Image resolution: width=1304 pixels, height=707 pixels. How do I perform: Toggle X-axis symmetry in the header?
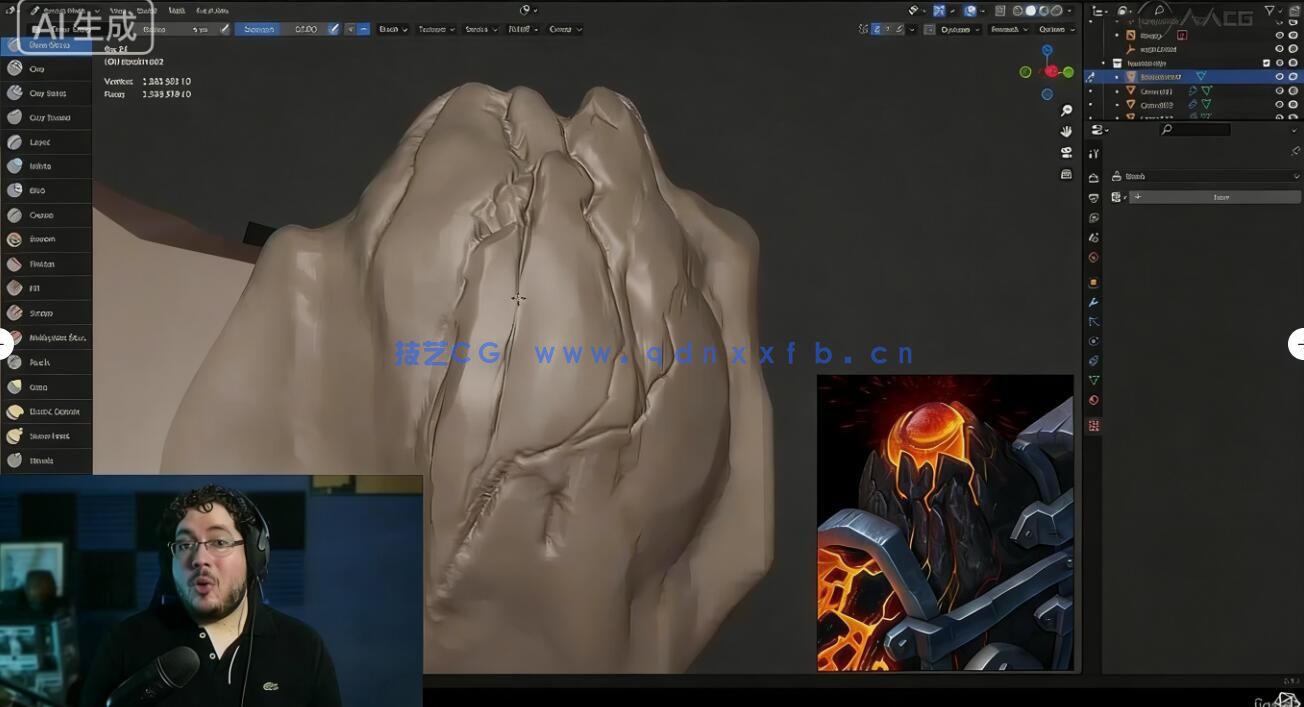point(877,29)
